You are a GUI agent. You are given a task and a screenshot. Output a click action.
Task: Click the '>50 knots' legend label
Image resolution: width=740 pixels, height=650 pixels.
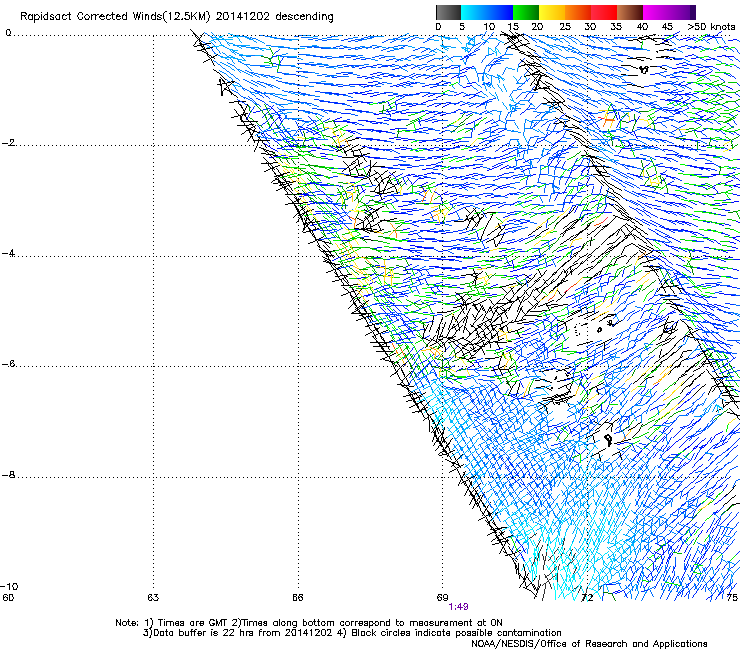tap(711, 27)
